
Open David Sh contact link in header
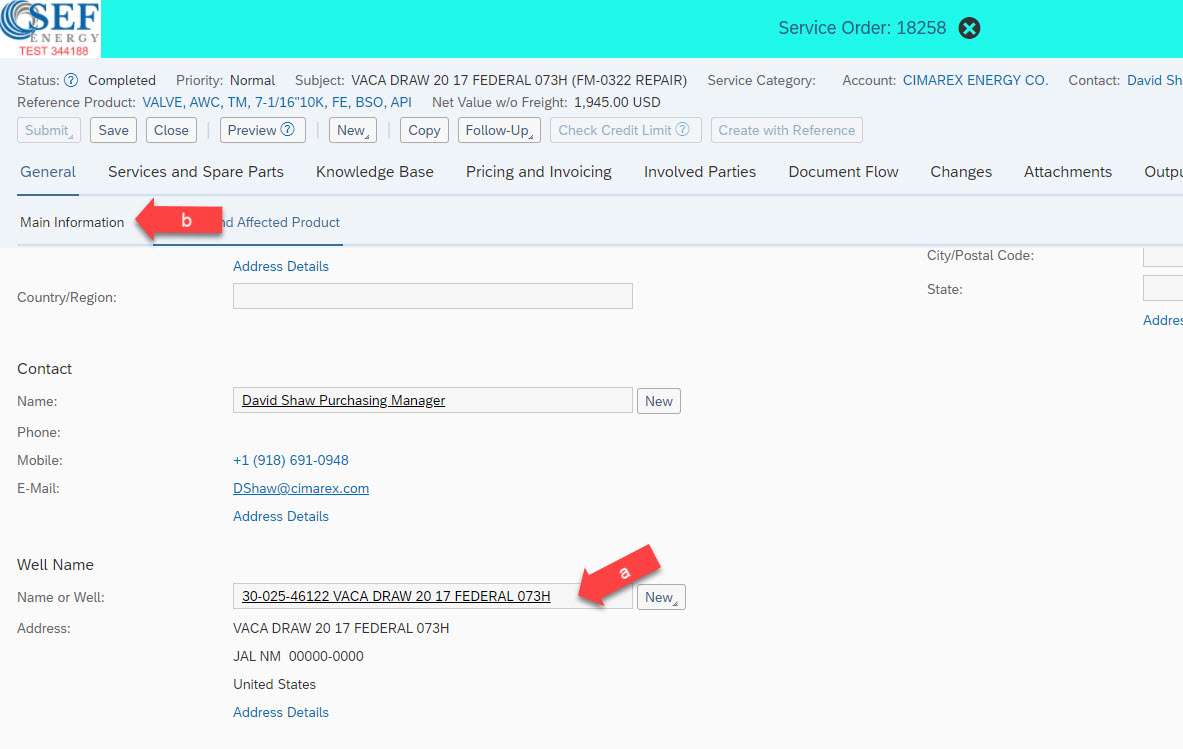(x=1154, y=80)
